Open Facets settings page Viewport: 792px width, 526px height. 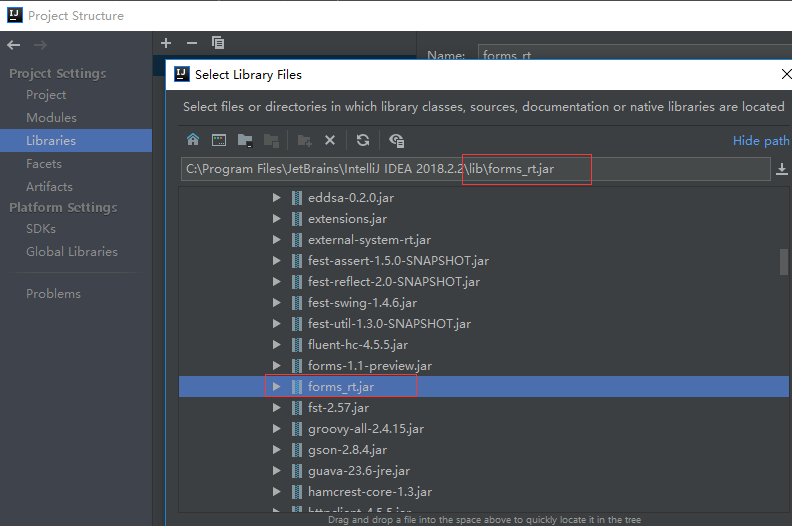click(44, 164)
